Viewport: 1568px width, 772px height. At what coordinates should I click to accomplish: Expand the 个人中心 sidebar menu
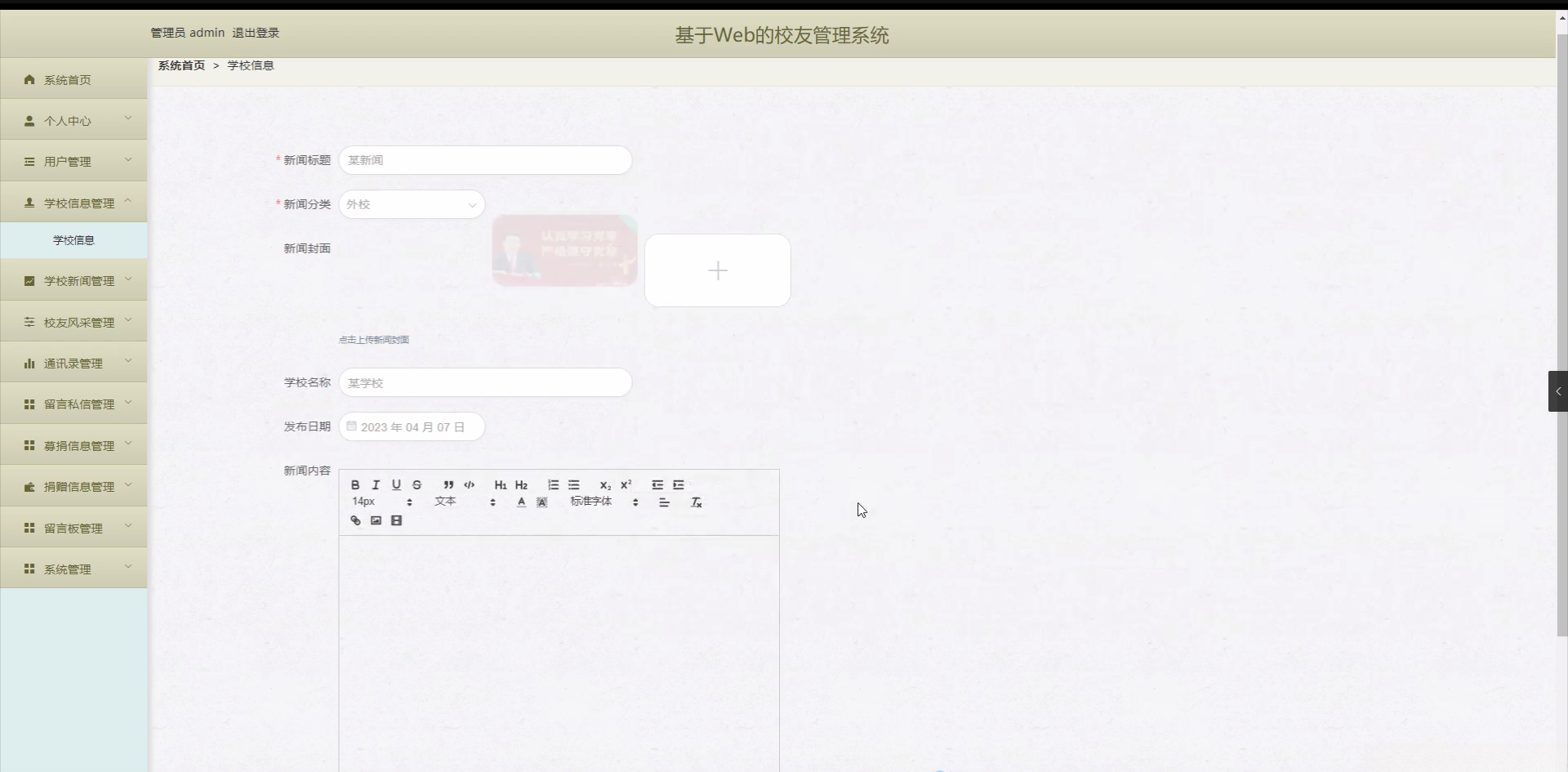pyautogui.click(x=73, y=120)
